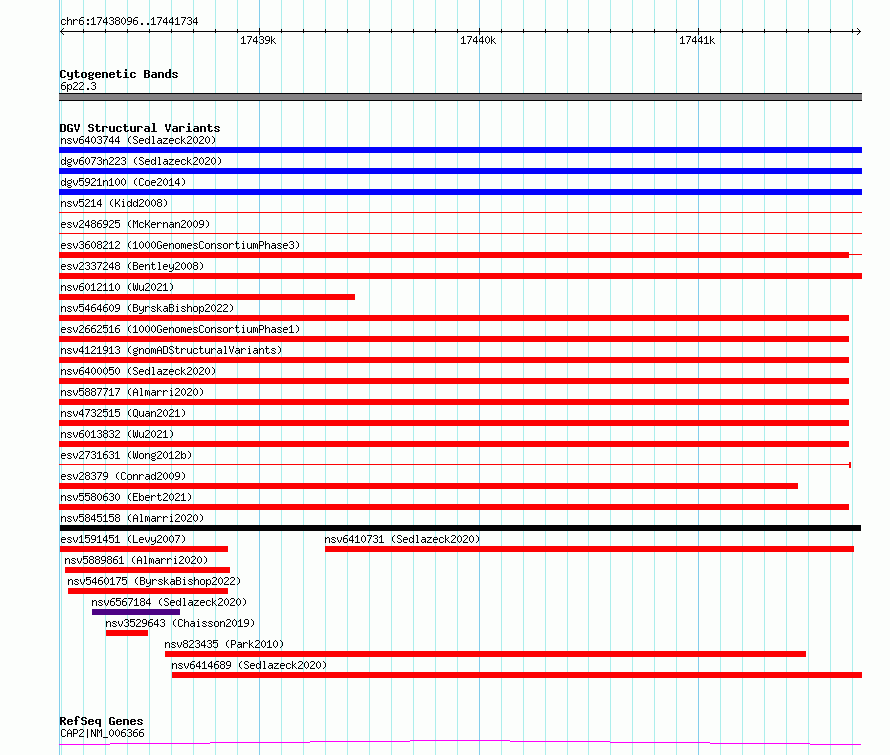This screenshot has height=755, width=890.
Task: Select variant esv2486925 (McKernan2009) label
Action: [135, 224]
